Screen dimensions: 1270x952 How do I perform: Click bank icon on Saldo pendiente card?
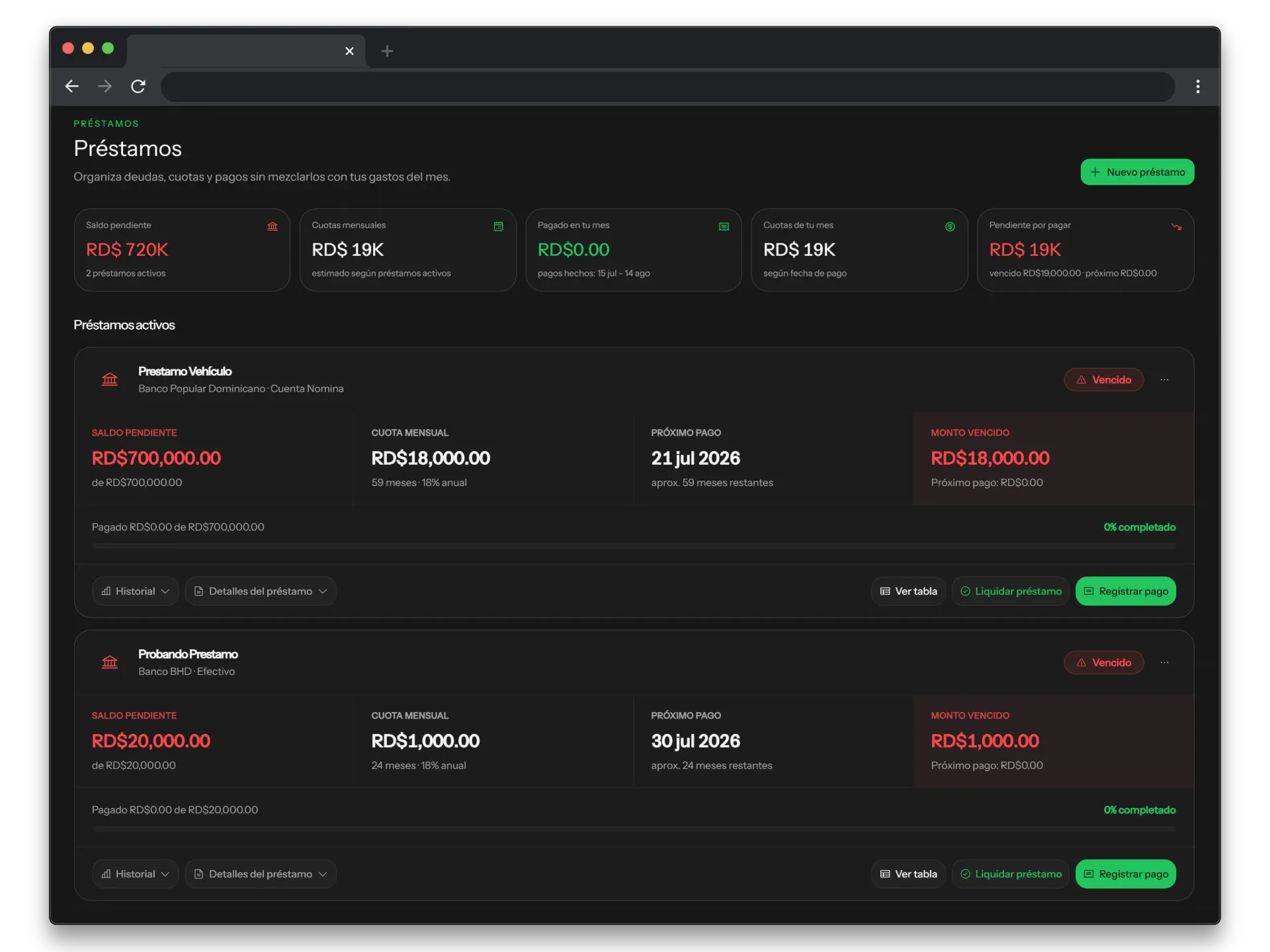click(x=273, y=226)
